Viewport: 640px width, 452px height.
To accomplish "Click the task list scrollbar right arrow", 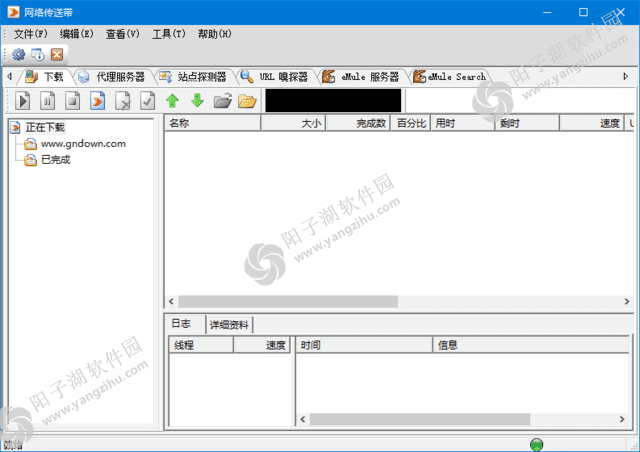I will point(627,302).
